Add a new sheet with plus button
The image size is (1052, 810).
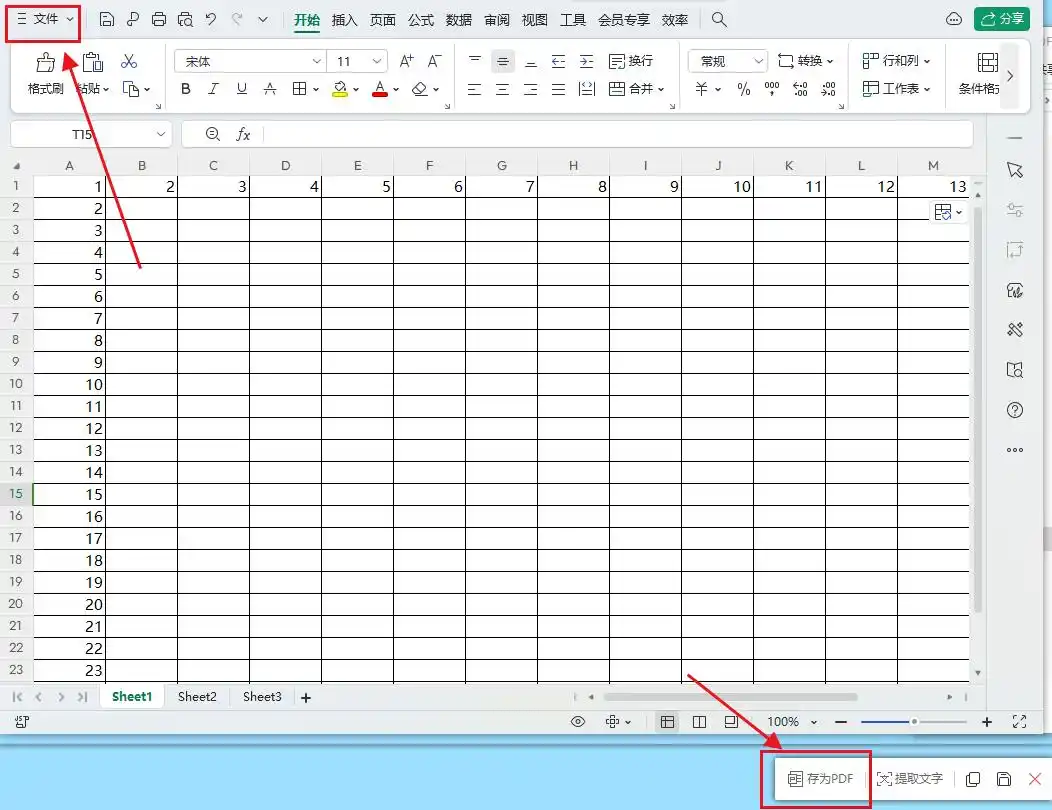pos(306,698)
